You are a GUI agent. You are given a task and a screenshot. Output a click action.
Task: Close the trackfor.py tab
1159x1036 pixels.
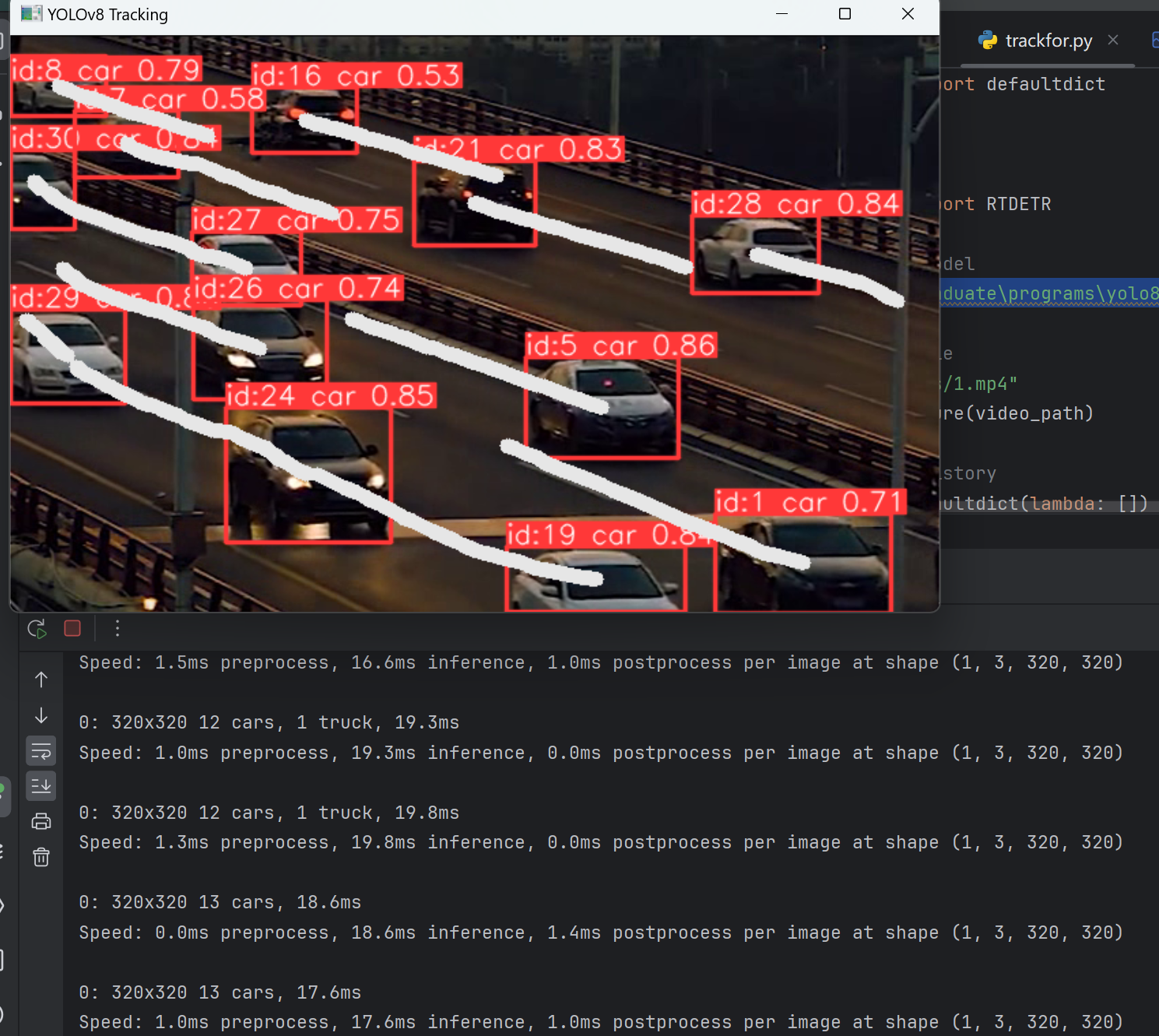[x=1113, y=40]
